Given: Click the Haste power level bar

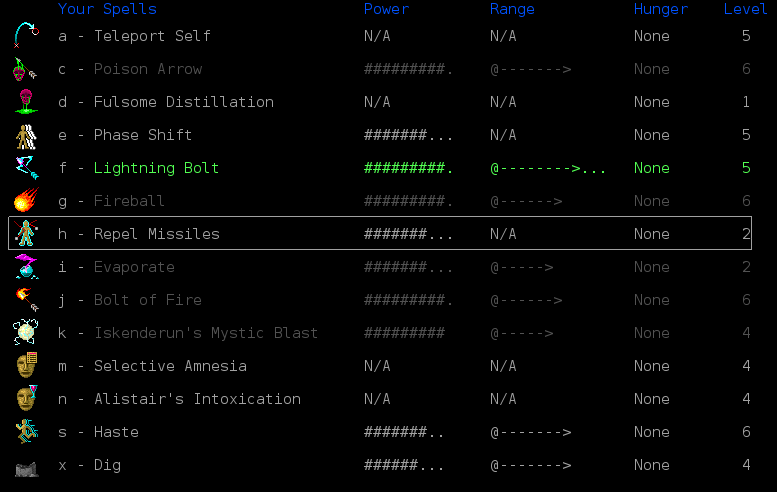Looking at the screenshot, I should [x=405, y=432].
